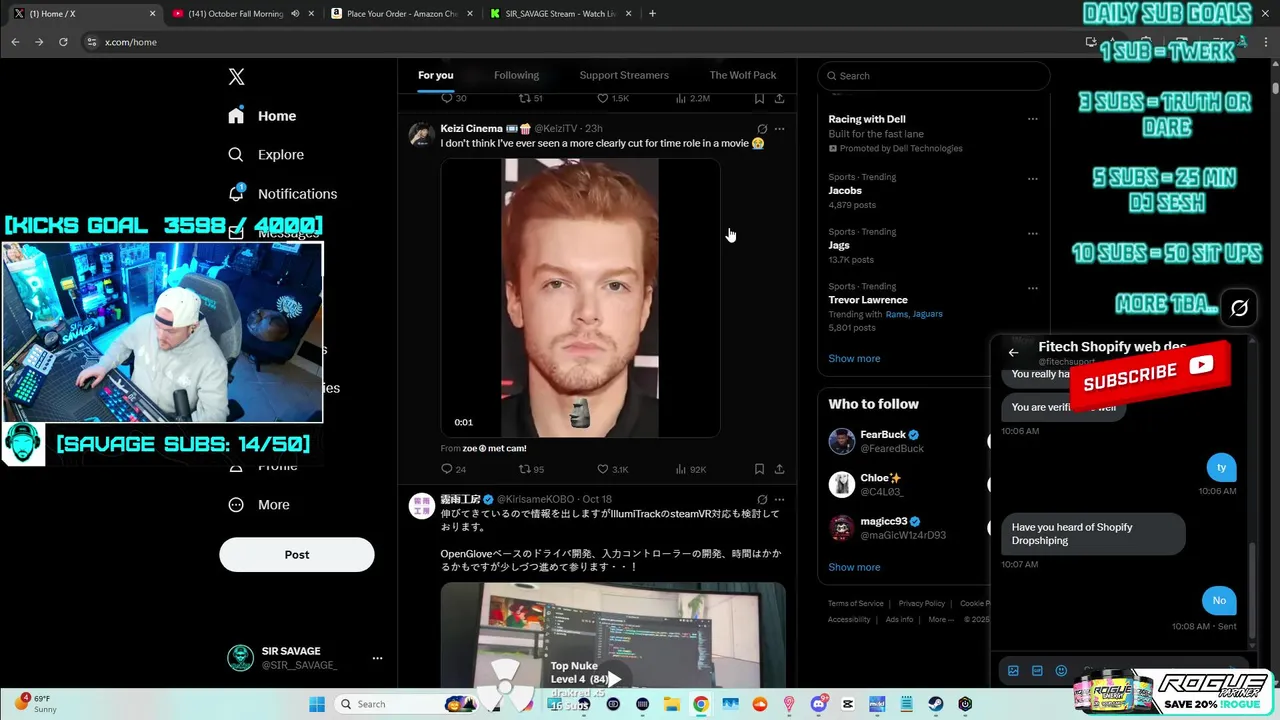The width and height of the screenshot is (1280, 720).
Task: Switch to Place Your Order Amazon tab
Action: (x=400, y=14)
